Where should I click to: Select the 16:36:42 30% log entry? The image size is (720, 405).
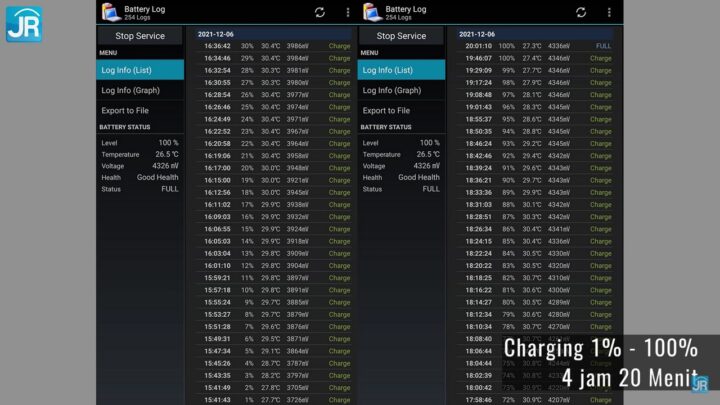coord(274,46)
